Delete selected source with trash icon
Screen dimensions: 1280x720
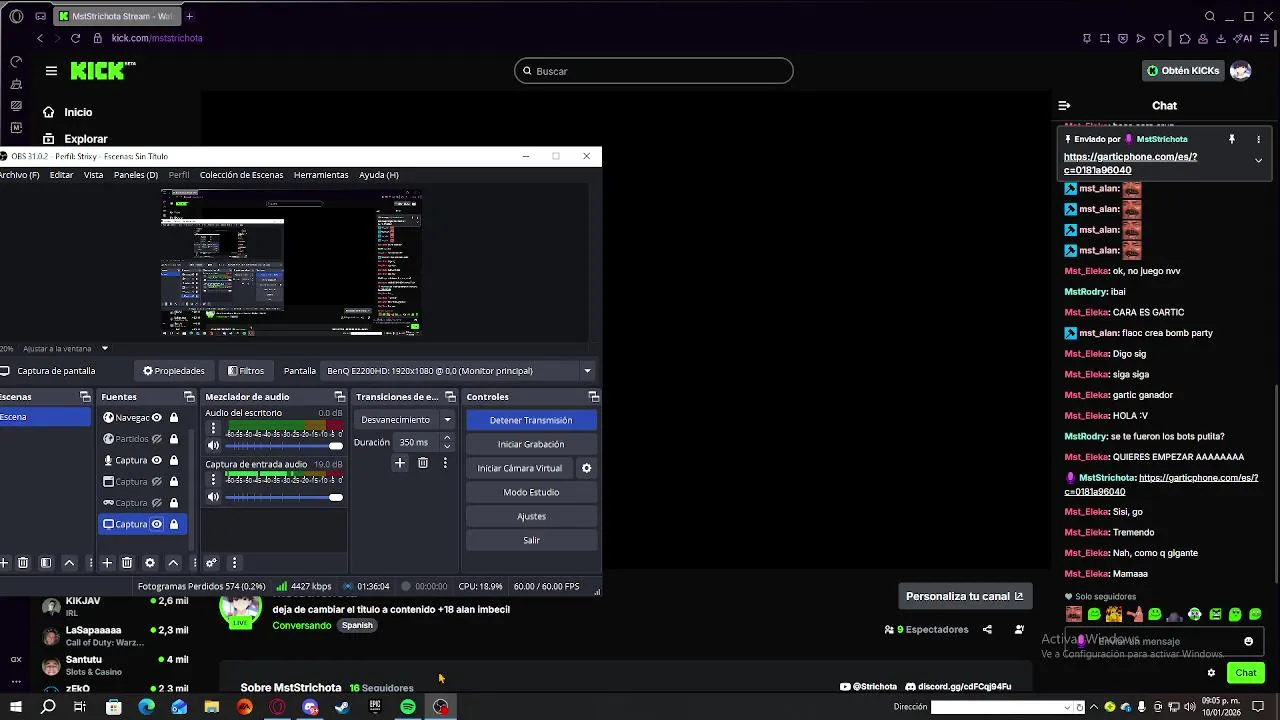tap(127, 563)
